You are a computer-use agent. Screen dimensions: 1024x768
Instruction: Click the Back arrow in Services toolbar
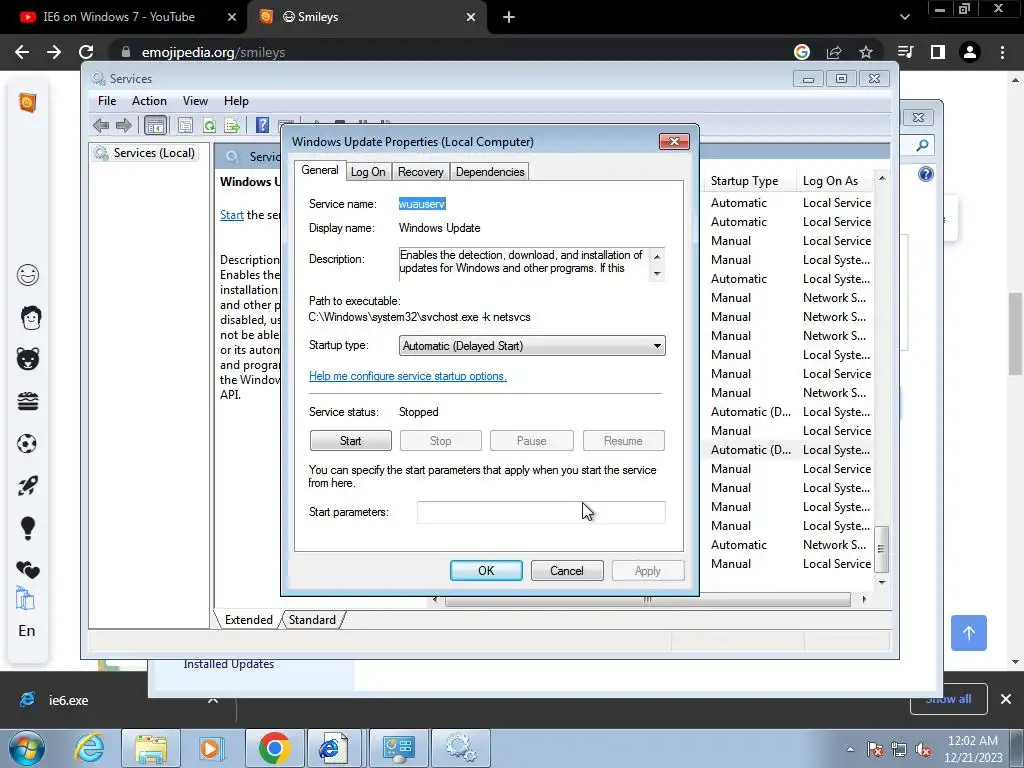pos(101,125)
